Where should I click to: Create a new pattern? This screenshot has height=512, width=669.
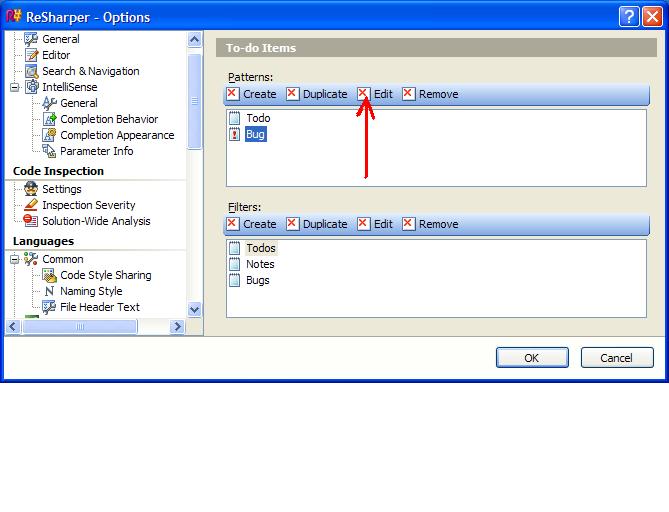(x=252, y=94)
